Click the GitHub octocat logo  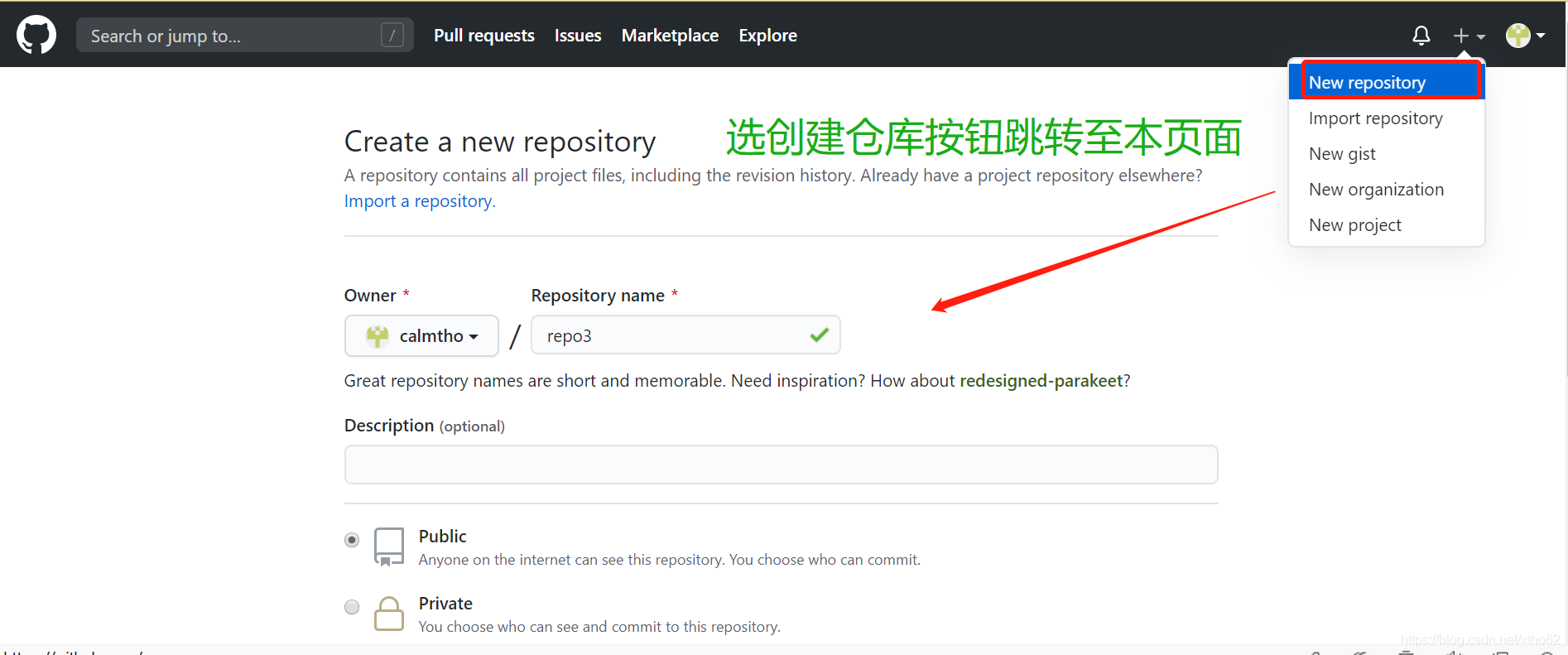click(x=36, y=35)
